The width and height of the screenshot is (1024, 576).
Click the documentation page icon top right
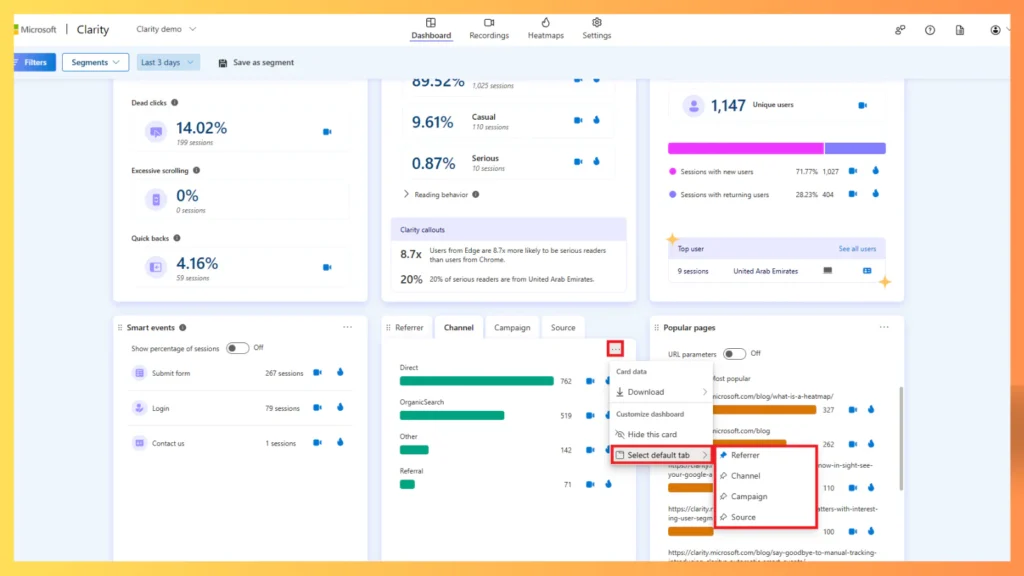tap(959, 30)
